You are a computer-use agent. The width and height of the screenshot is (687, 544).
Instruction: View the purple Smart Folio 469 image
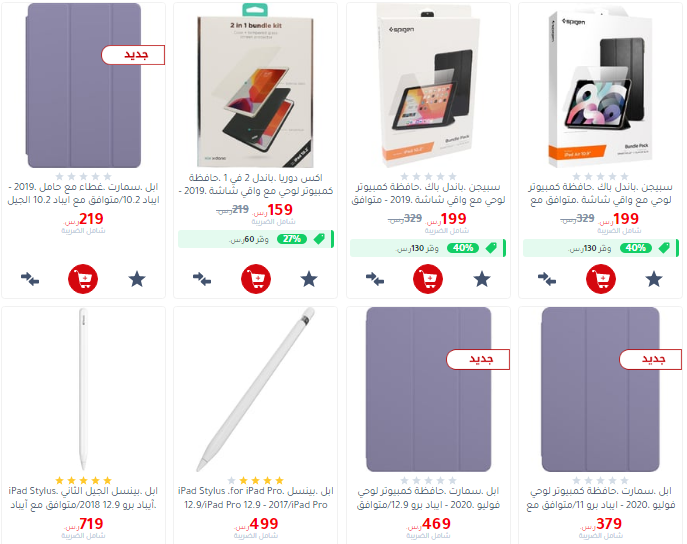click(428, 389)
